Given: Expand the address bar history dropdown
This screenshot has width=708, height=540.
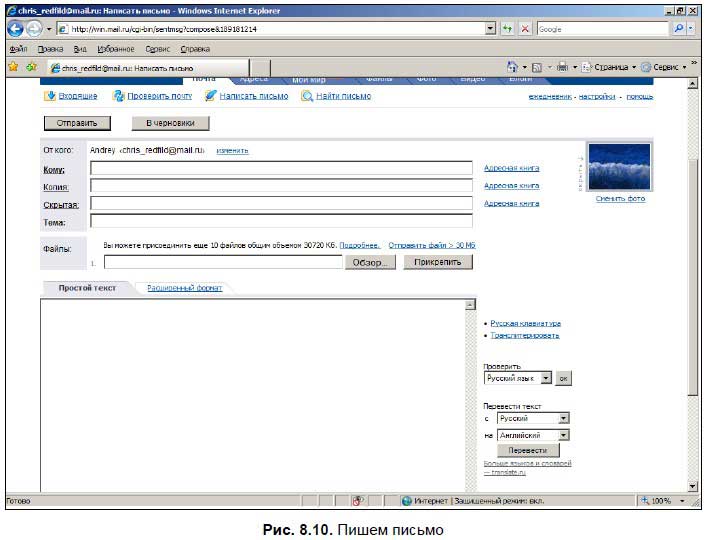Looking at the screenshot, I should [490, 29].
